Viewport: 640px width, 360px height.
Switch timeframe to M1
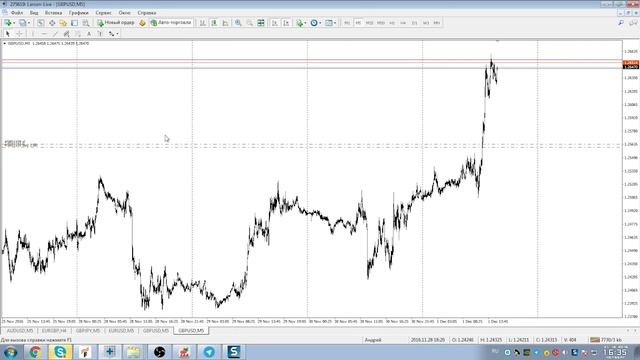[x=347, y=23]
